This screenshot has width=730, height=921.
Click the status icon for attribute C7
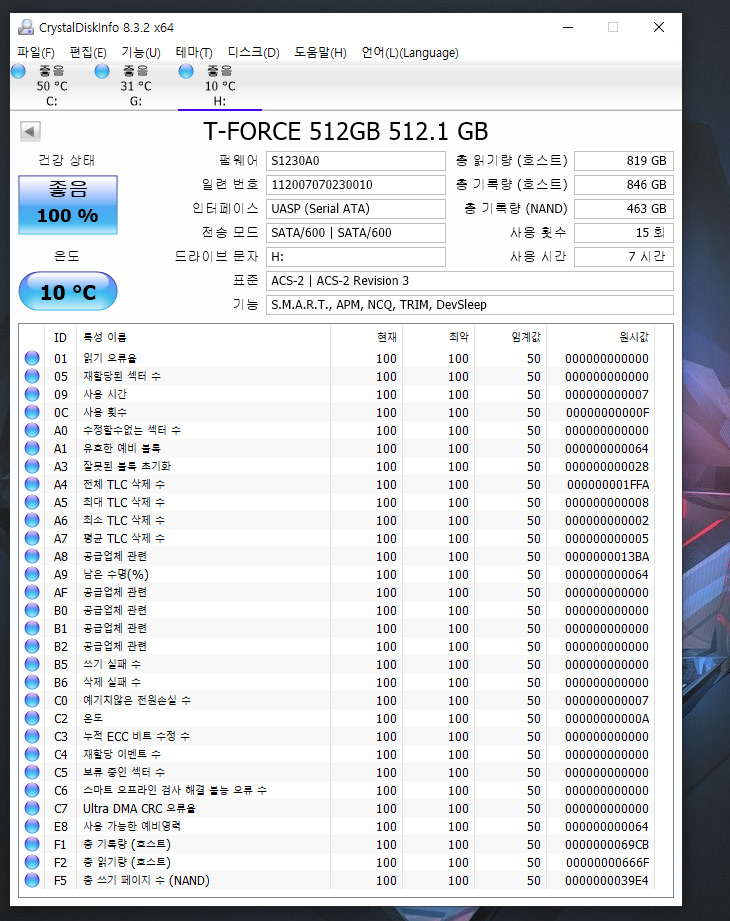coord(32,808)
